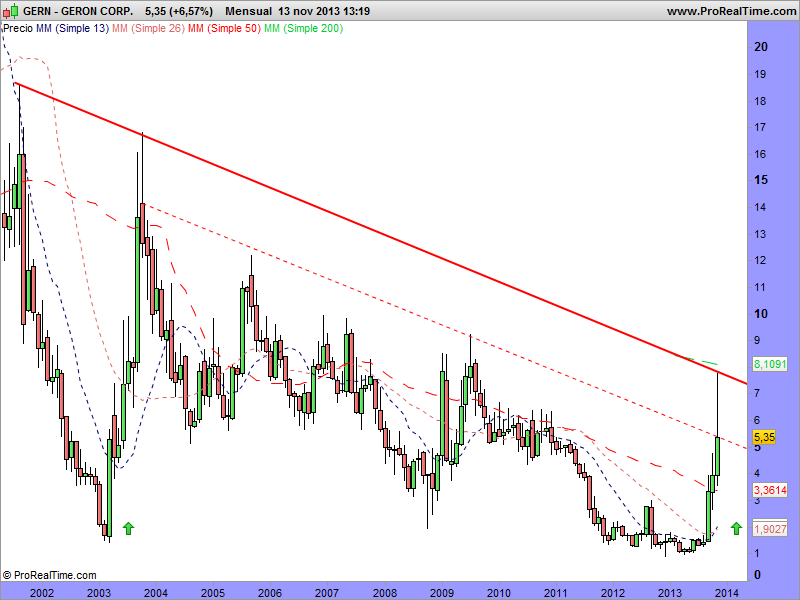Click the bold 10 value on price axis
Image resolution: width=800 pixels, height=600 pixels.
pos(761,314)
